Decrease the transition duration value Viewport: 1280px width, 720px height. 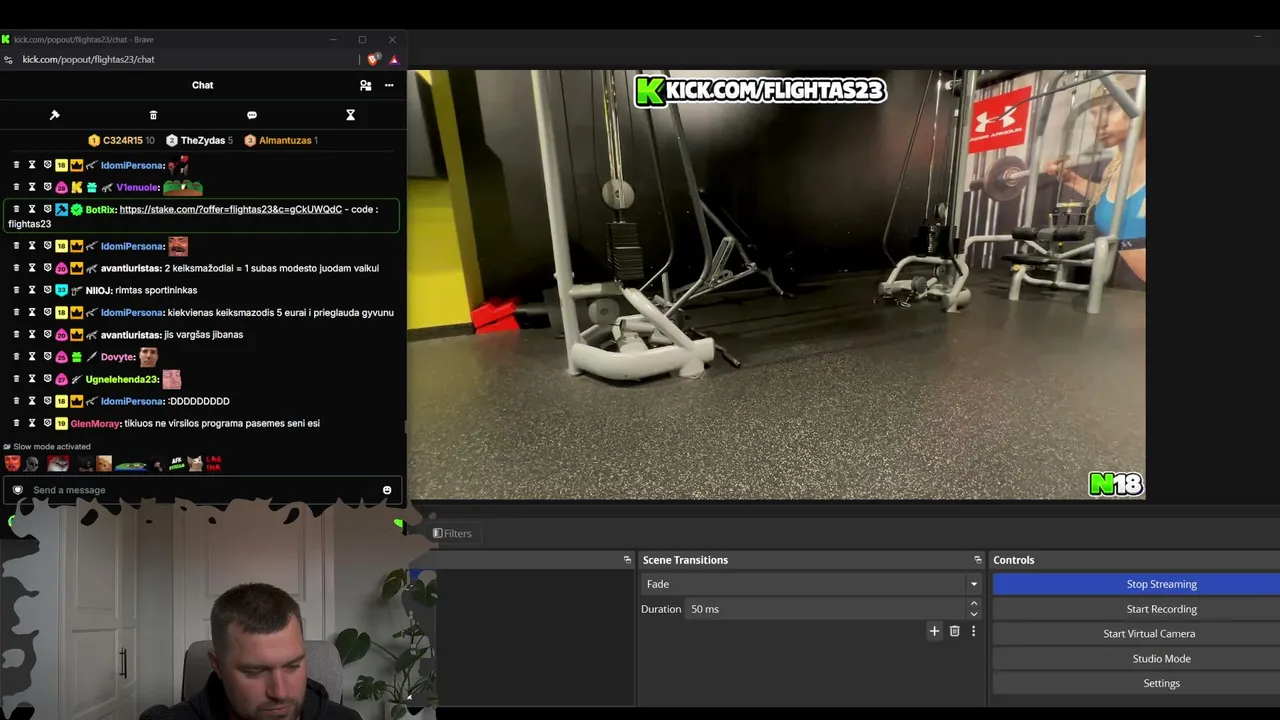974,614
